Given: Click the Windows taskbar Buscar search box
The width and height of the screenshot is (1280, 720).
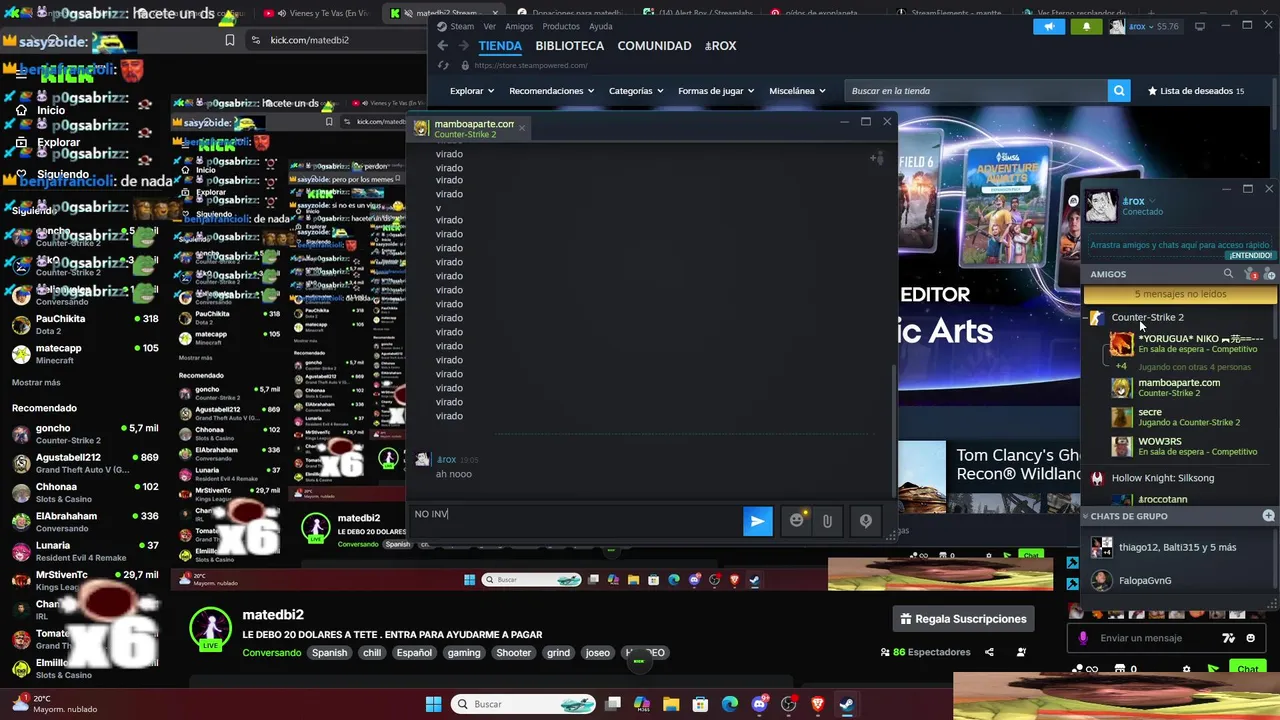Looking at the screenshot, I should 523,704.
